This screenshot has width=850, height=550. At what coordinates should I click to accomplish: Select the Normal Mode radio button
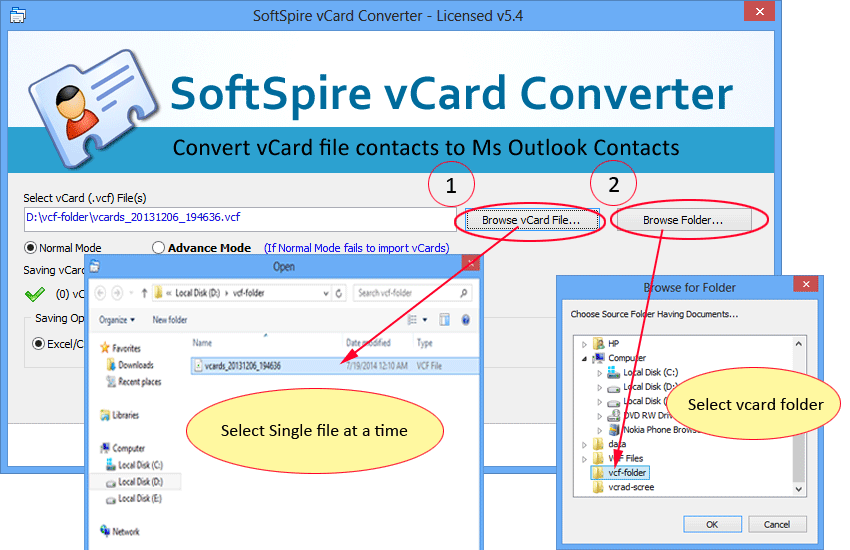point(31,248)
